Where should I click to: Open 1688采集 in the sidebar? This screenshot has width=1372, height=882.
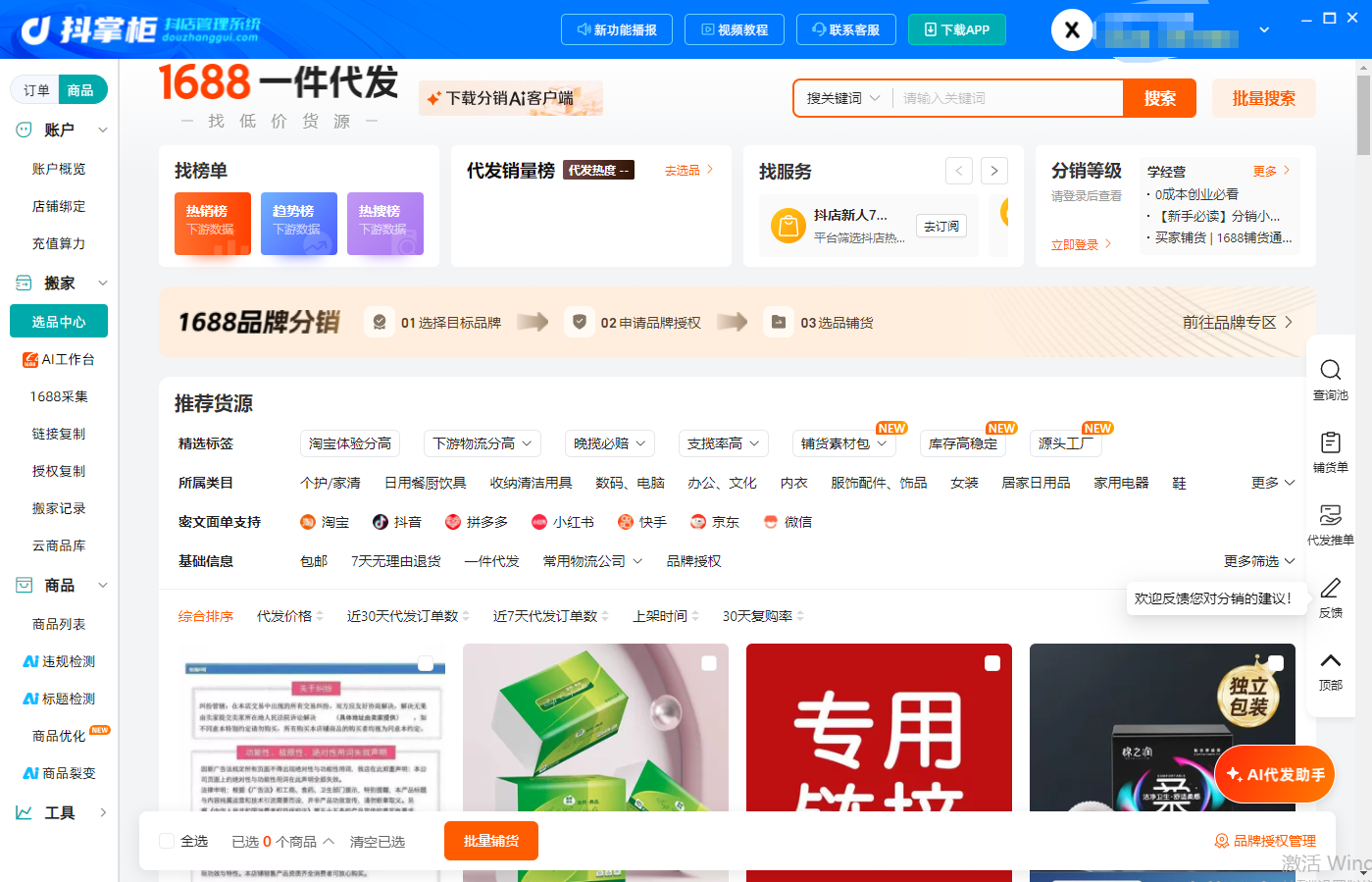[x=59, y=396]
